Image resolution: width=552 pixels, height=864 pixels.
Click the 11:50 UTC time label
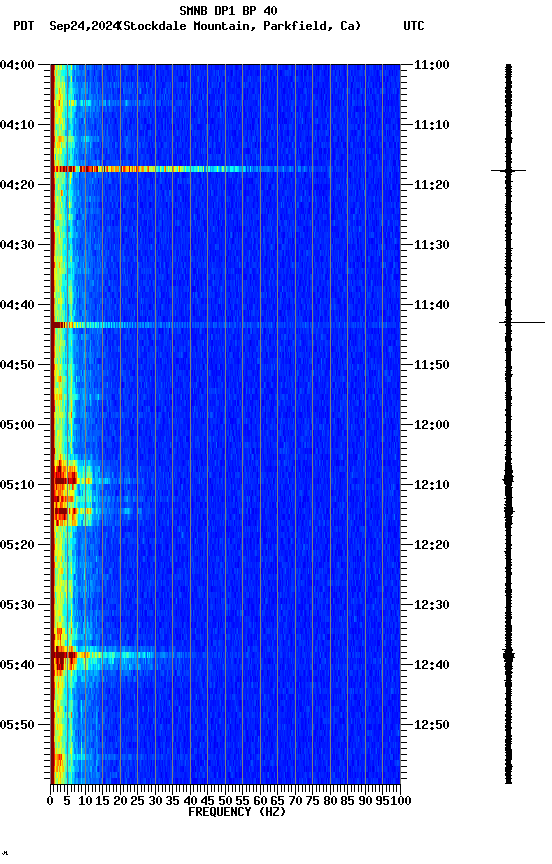click(x=431, y=365)
